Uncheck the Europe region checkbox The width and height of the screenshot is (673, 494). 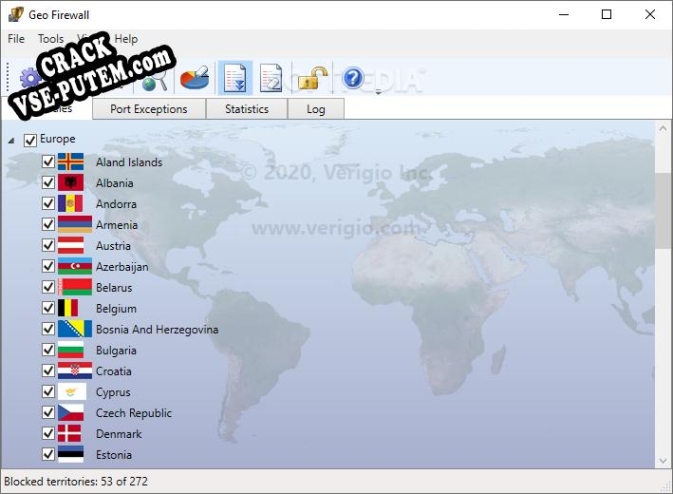click(x=30, y=140)
